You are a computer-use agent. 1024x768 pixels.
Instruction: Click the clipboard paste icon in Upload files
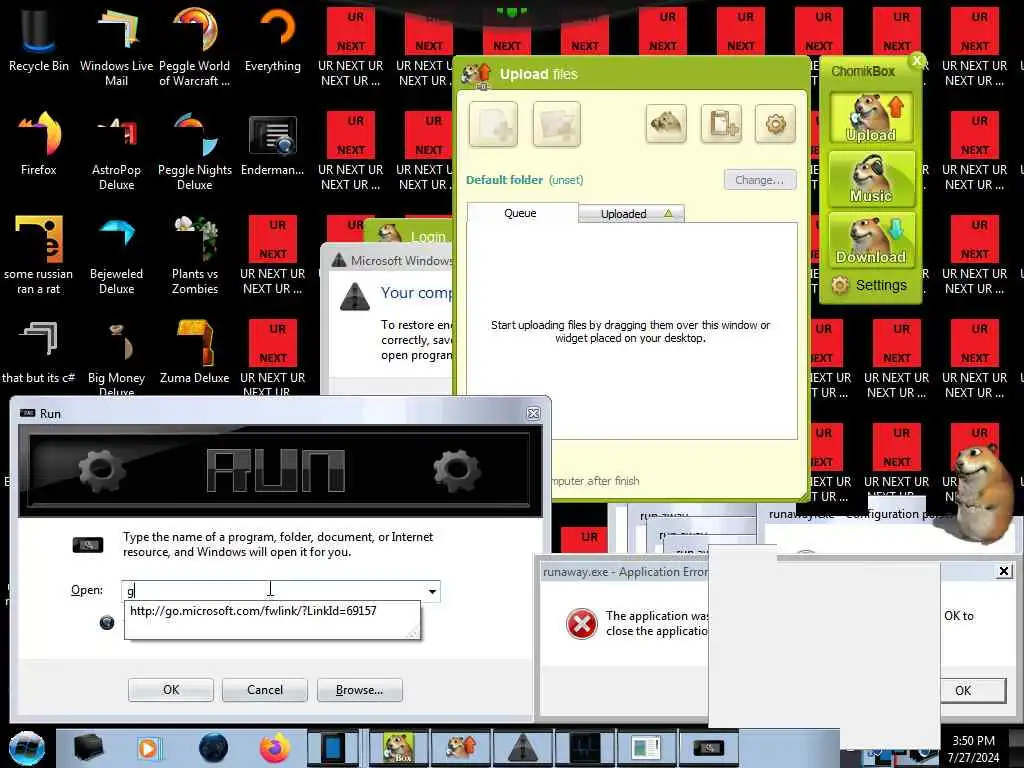point(722,123)
